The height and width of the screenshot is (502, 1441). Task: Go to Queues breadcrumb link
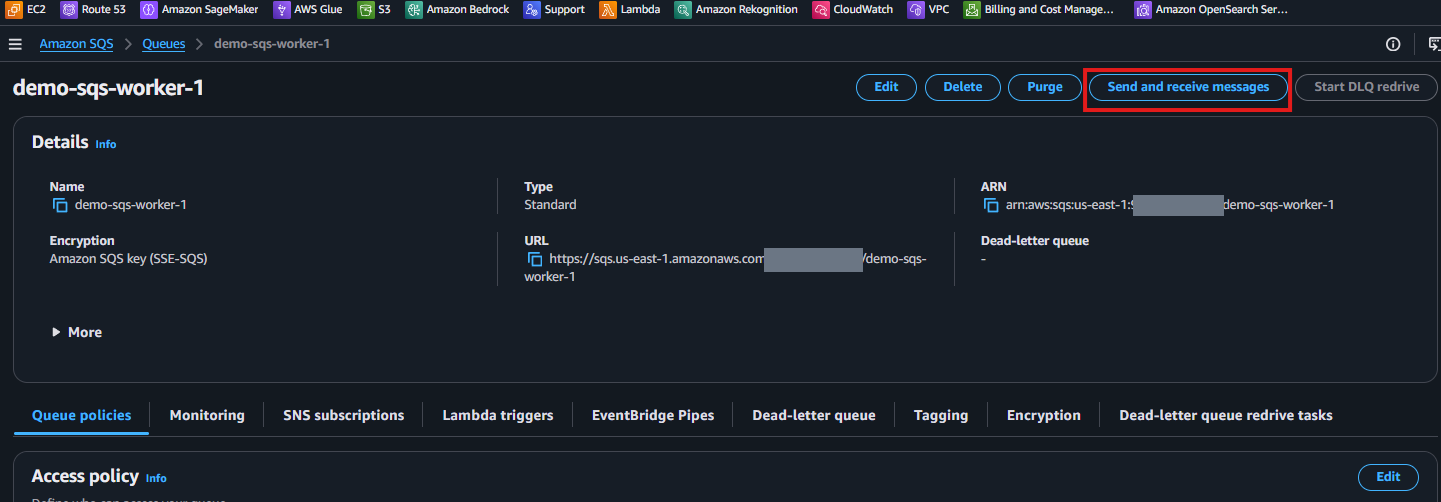[x=164, y=44]
